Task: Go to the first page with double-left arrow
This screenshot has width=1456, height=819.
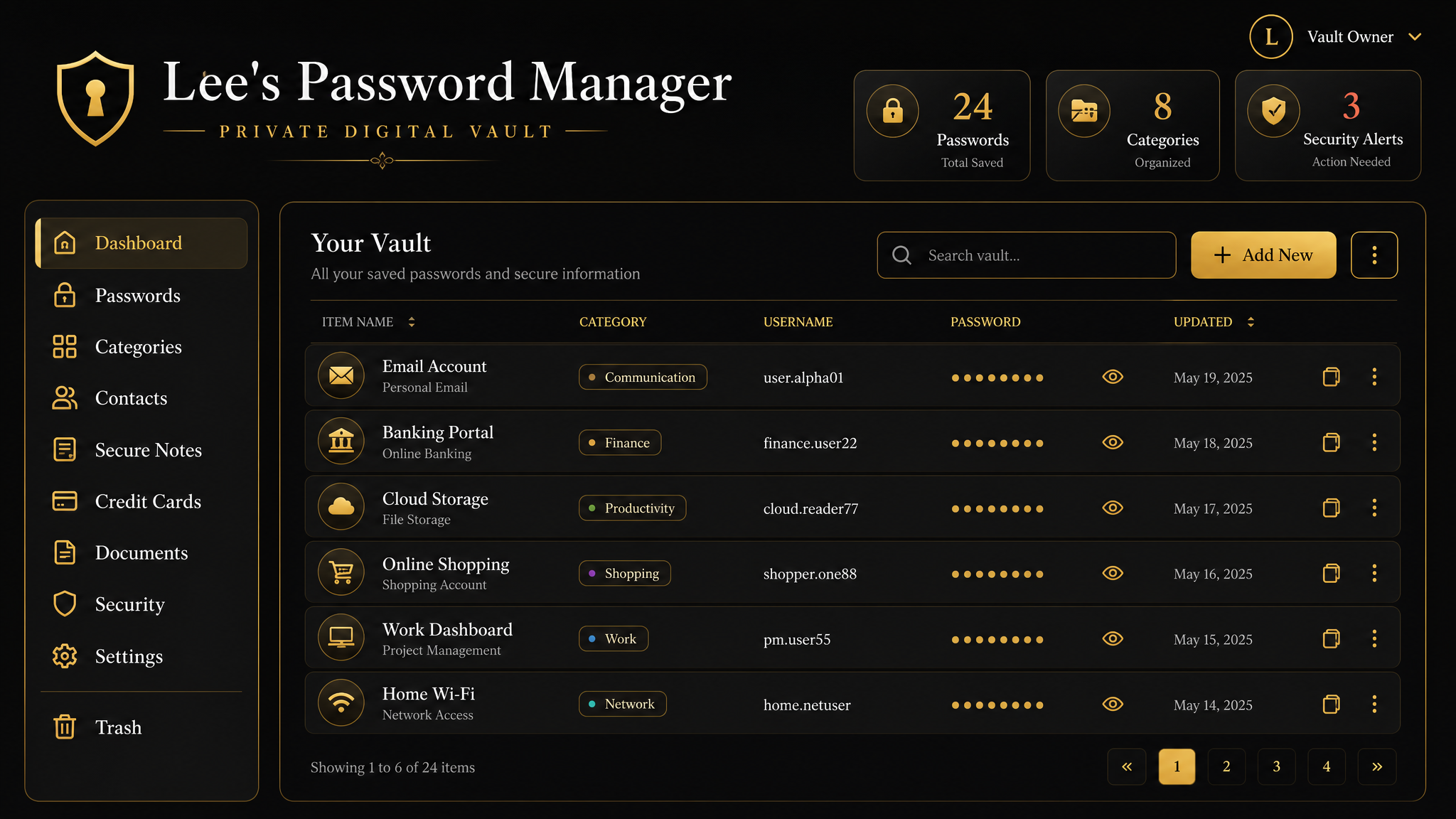Action: point(1127,766)
